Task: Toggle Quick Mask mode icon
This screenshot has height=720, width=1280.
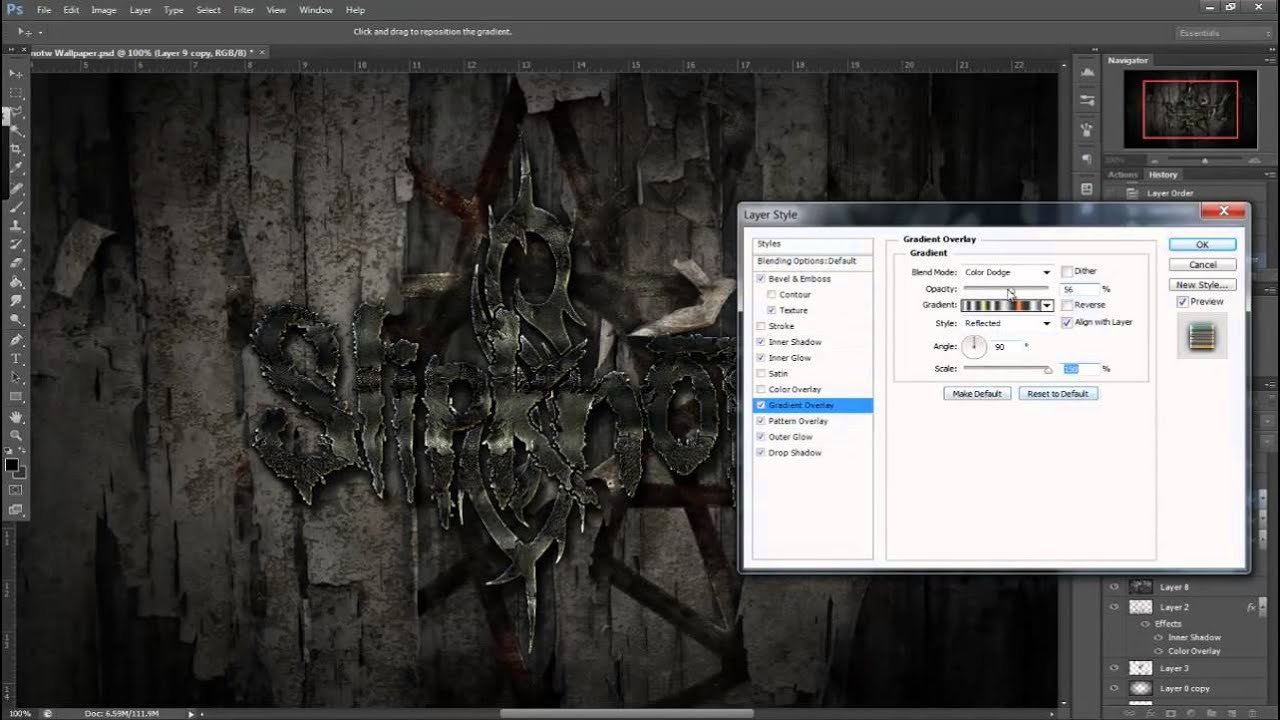Action: click(x=16, y=490)
